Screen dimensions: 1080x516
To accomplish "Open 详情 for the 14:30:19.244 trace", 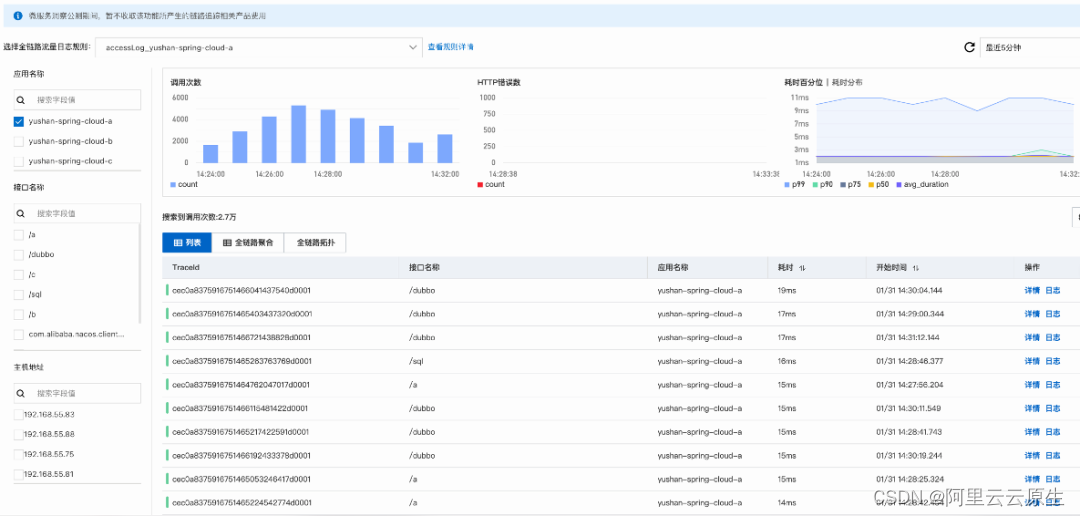I will 1032,455.
